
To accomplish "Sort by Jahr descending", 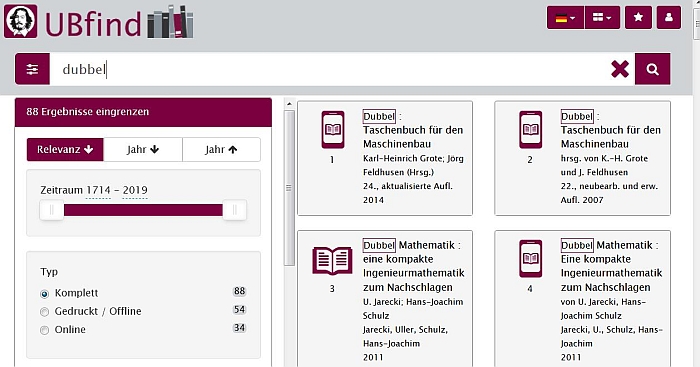I will (143, 150).
